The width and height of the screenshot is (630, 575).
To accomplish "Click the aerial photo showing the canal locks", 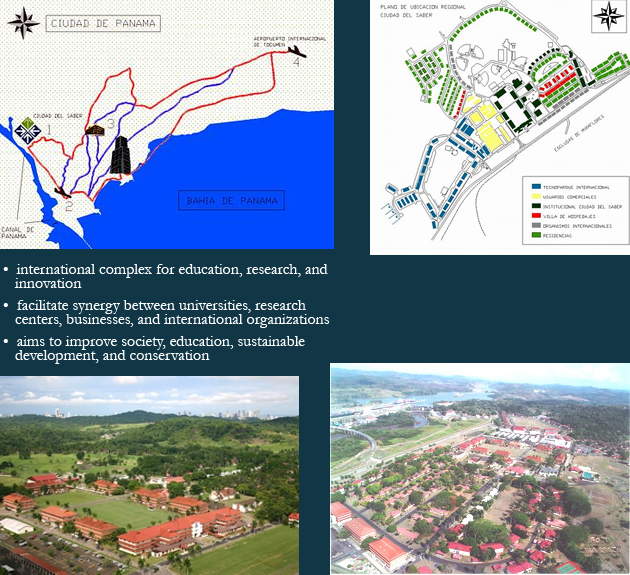I will [480, 470].
